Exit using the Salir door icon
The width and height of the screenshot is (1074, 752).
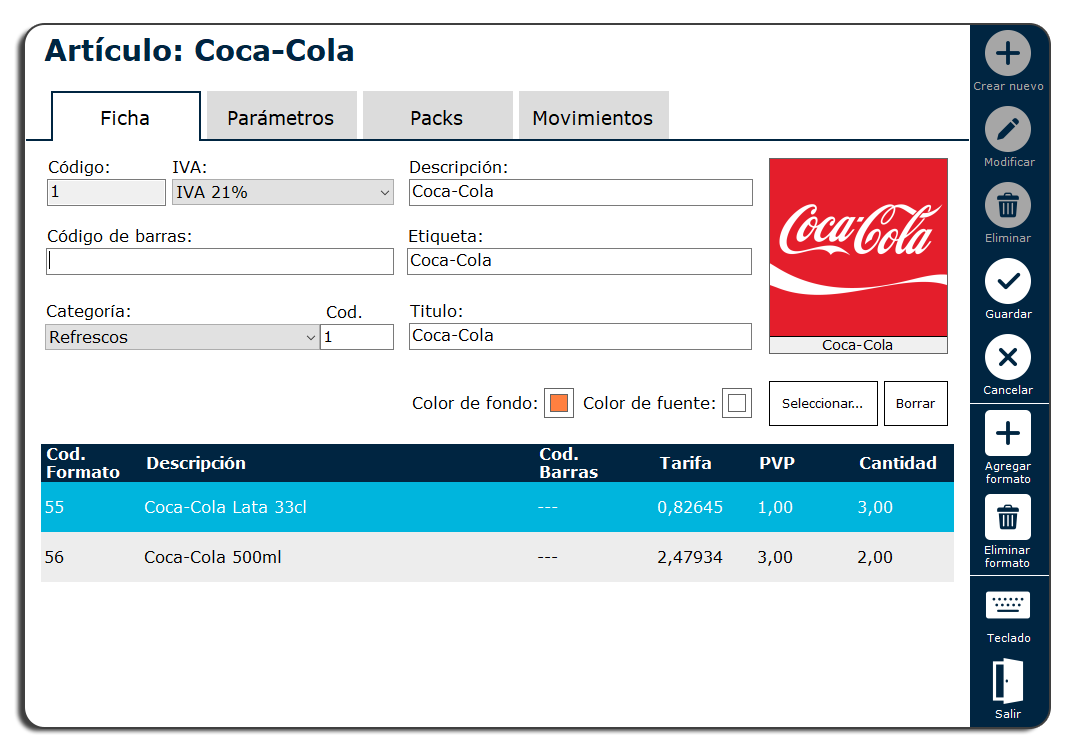1008,681
